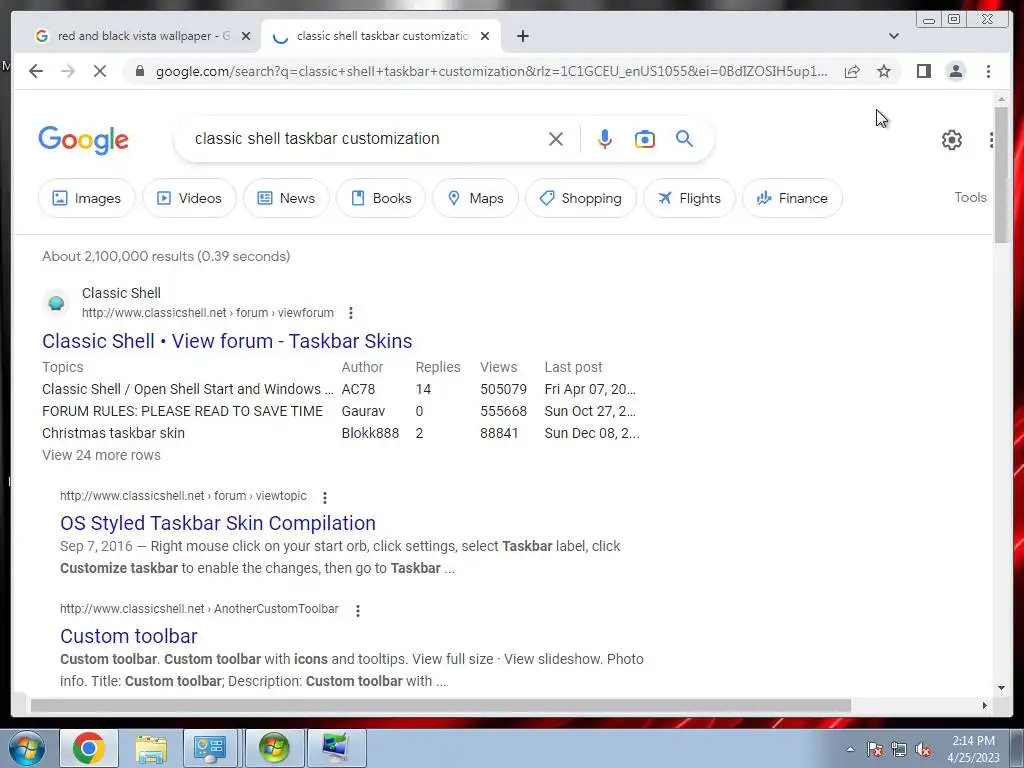Filter results by Books
This screenshot has height=768, width=1024.
coord(381,198)
